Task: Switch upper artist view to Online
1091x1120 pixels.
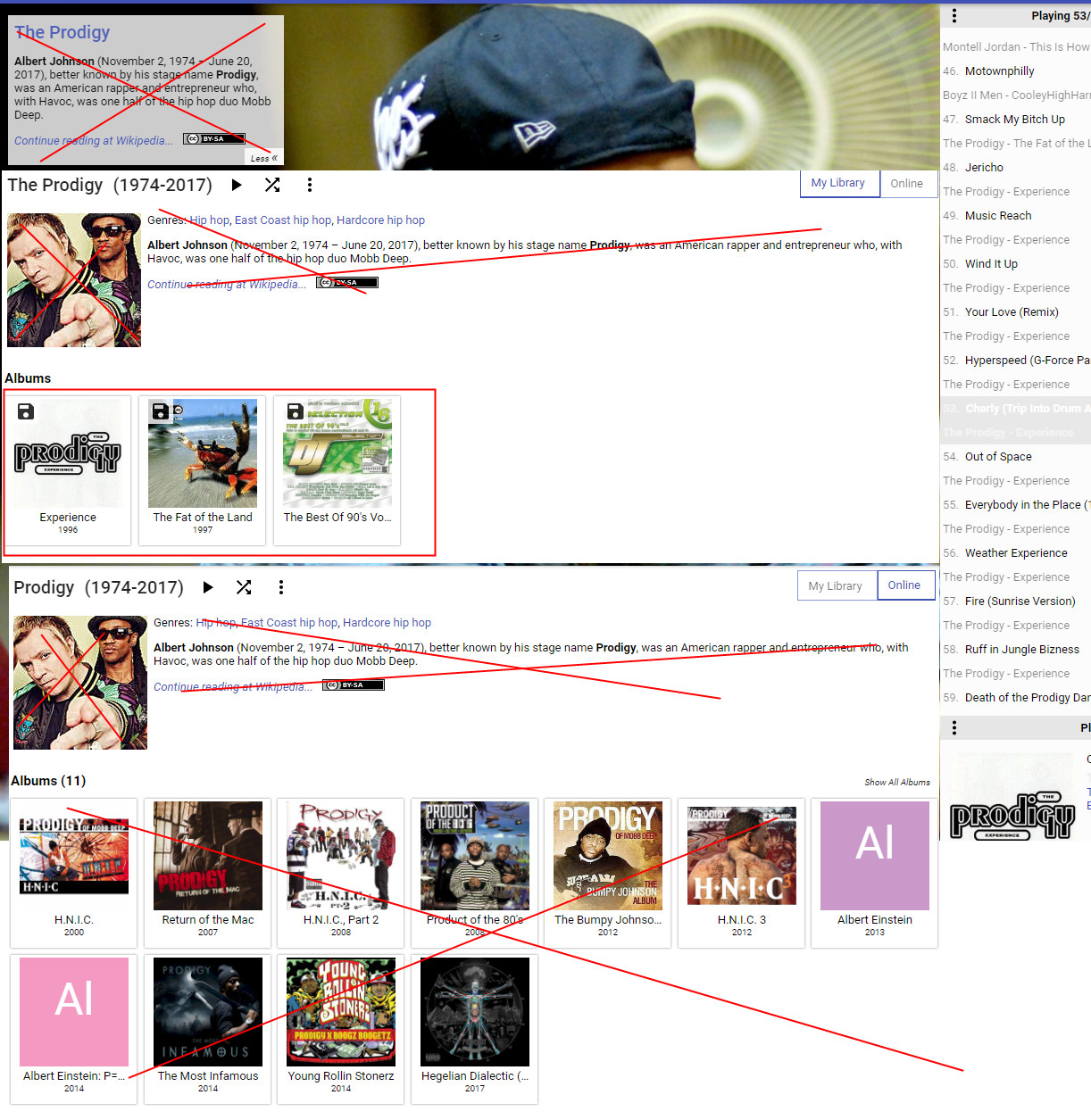Action: pos(906,184)
